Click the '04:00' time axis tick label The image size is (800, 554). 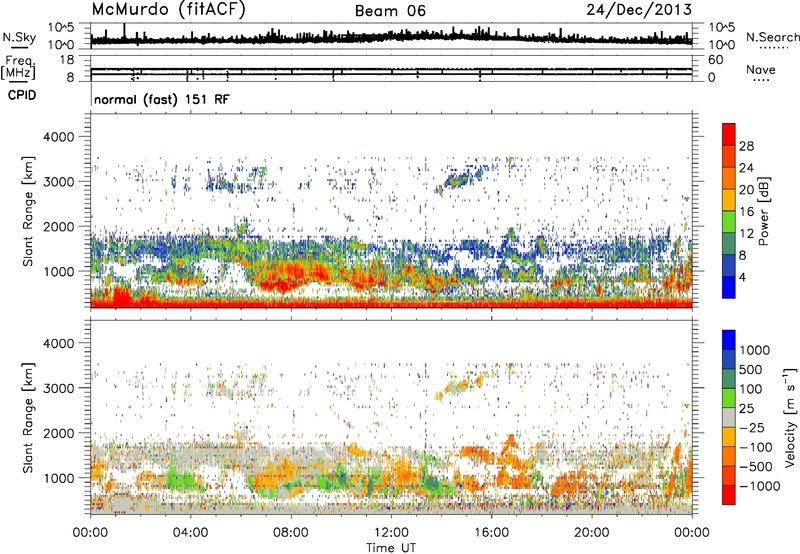tap(190, 533)
